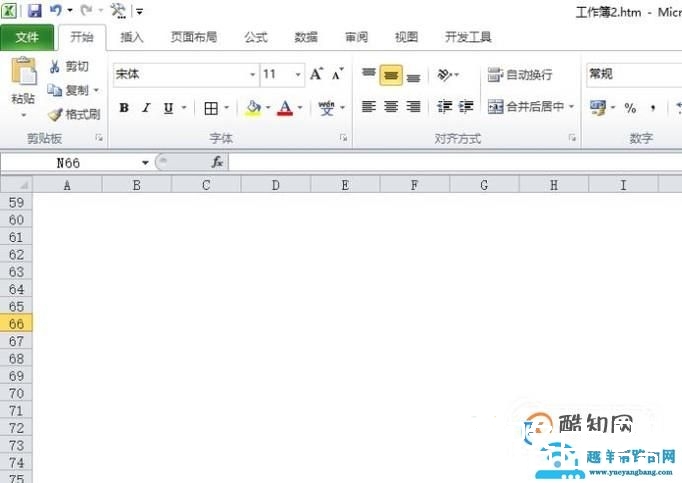Click the fx Insert Function button
Viewport: 682px width, 483px height.
(217, 163)
